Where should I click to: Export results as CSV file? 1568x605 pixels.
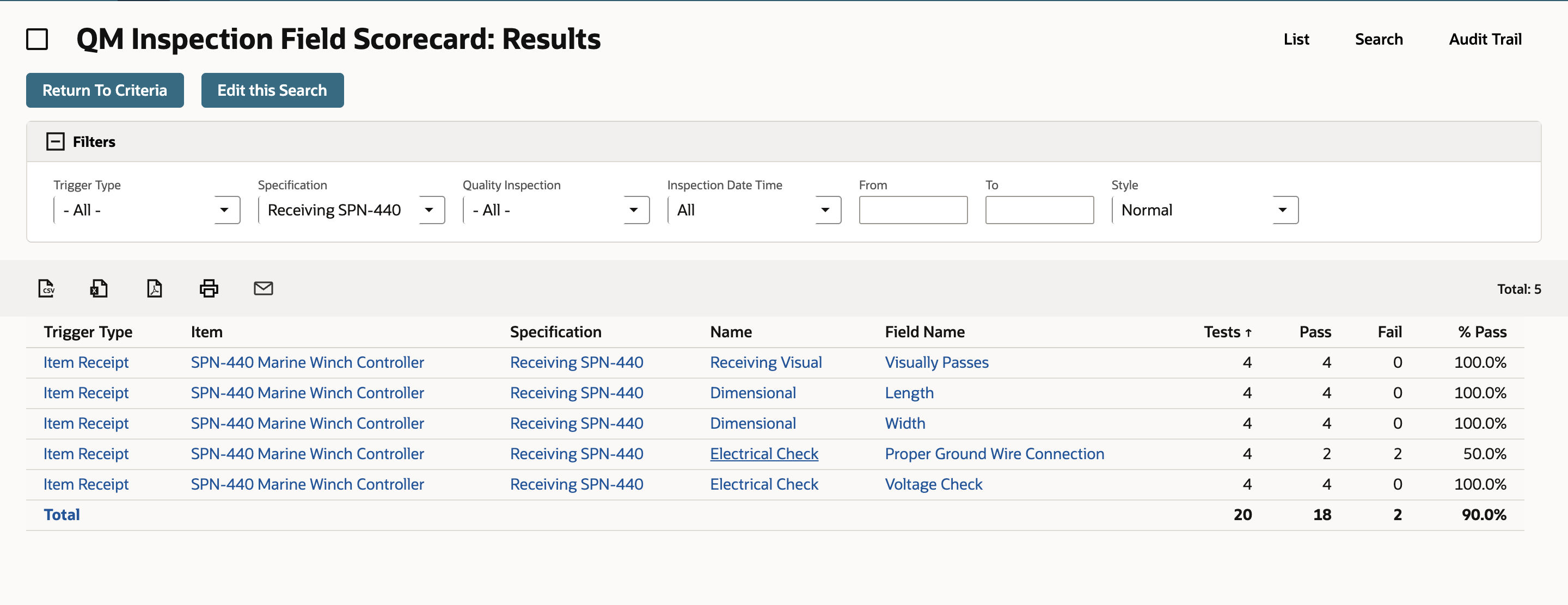46,288
